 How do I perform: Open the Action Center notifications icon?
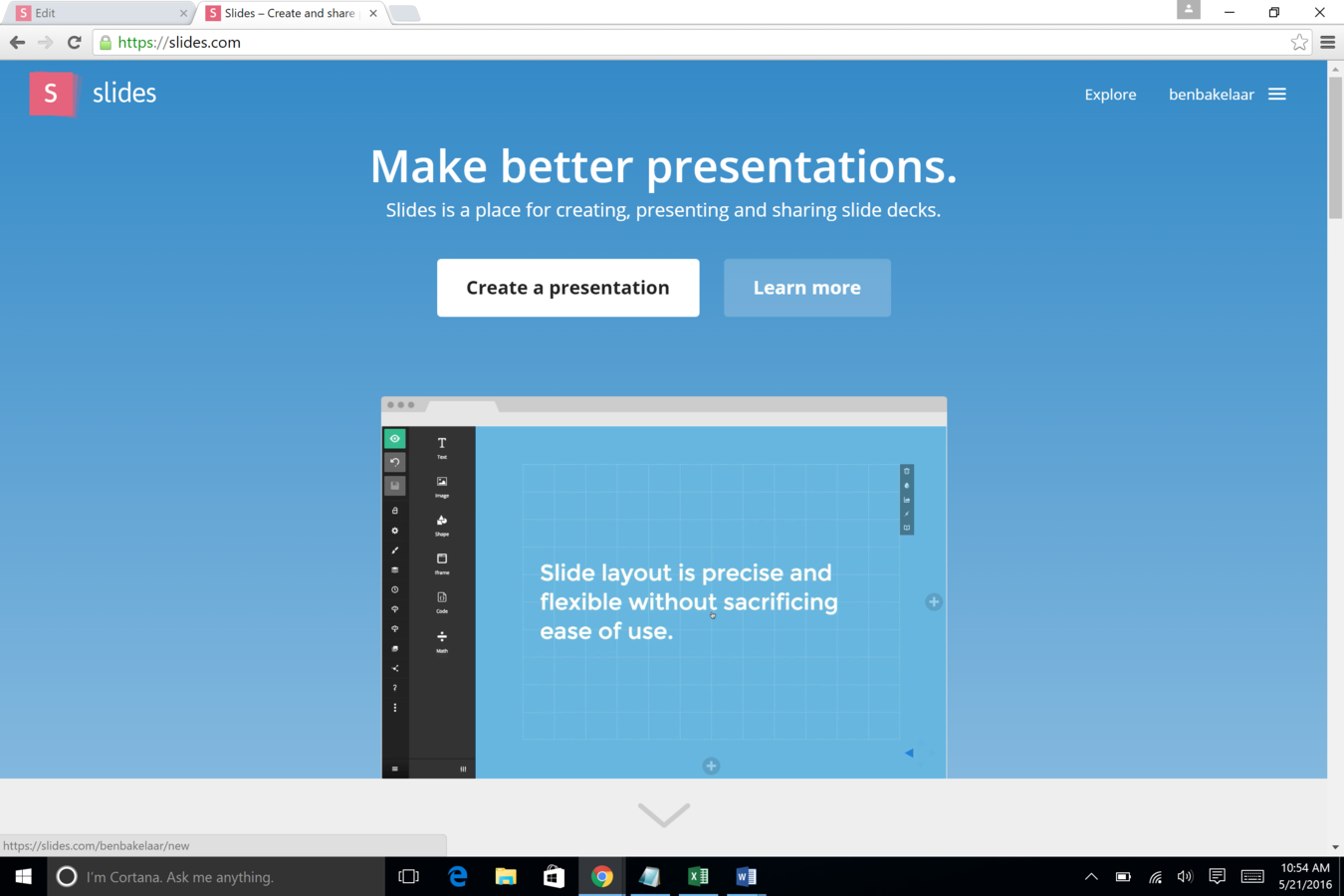point(1217,876)
